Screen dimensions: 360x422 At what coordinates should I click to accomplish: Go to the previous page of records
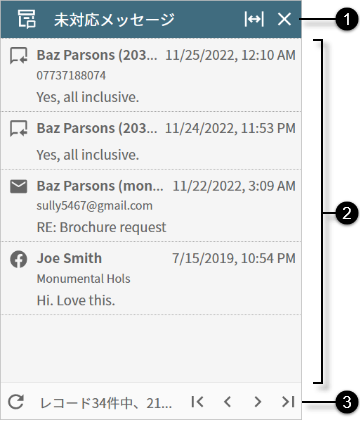click(227, 402)
